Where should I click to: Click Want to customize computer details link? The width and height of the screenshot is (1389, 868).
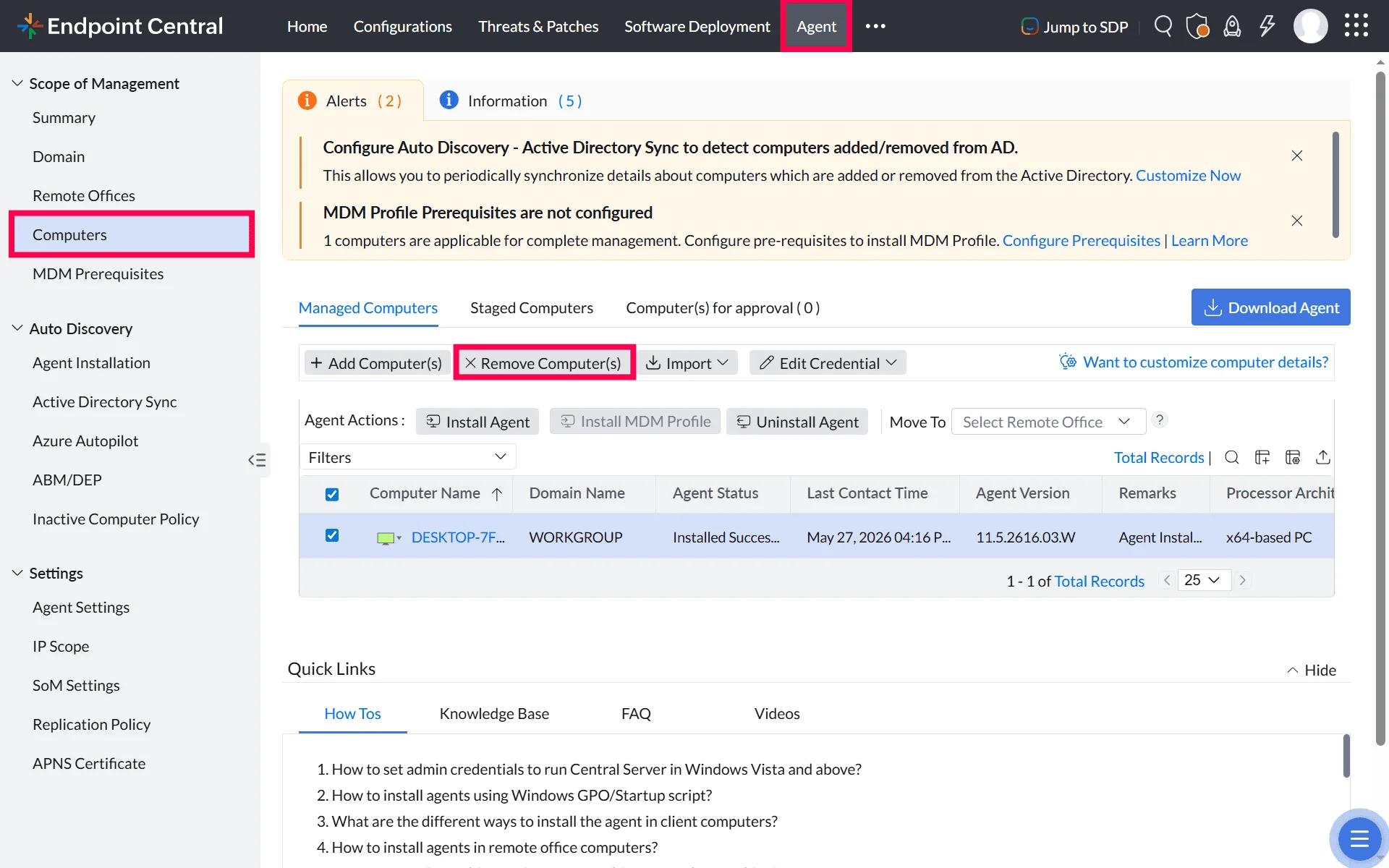pos(1194,362)
